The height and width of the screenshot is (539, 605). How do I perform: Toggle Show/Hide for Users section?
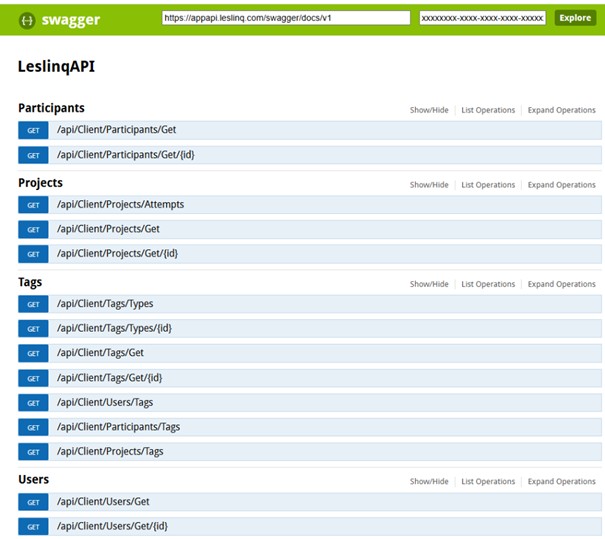429,482
